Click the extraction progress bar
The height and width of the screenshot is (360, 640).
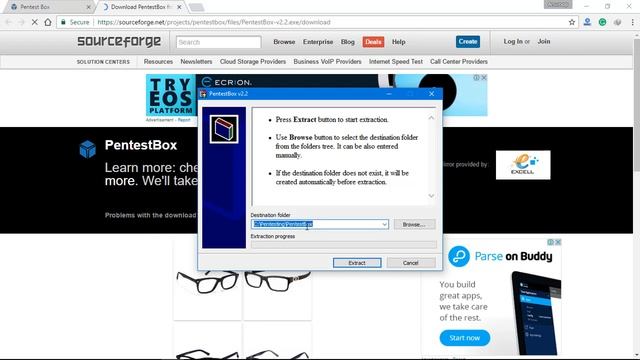[x=344, y=244]
